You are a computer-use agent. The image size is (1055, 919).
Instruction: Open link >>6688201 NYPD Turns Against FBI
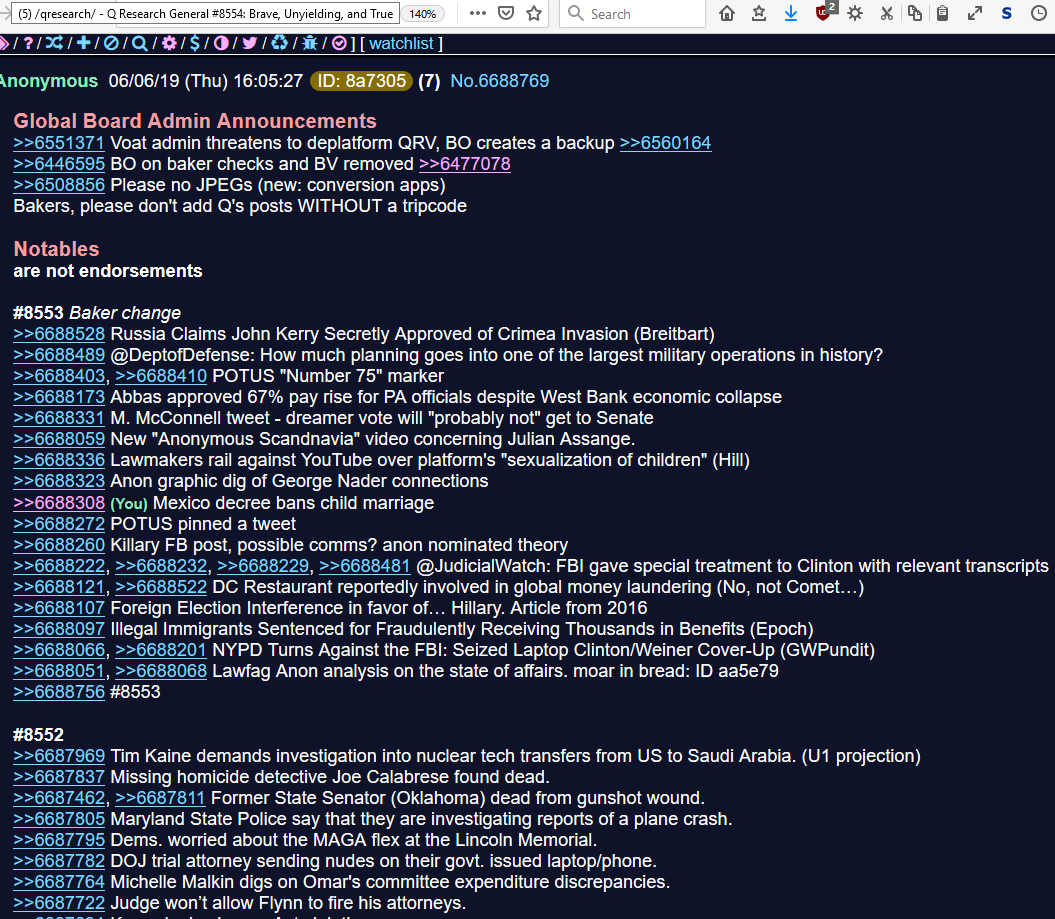coord(161,651)
